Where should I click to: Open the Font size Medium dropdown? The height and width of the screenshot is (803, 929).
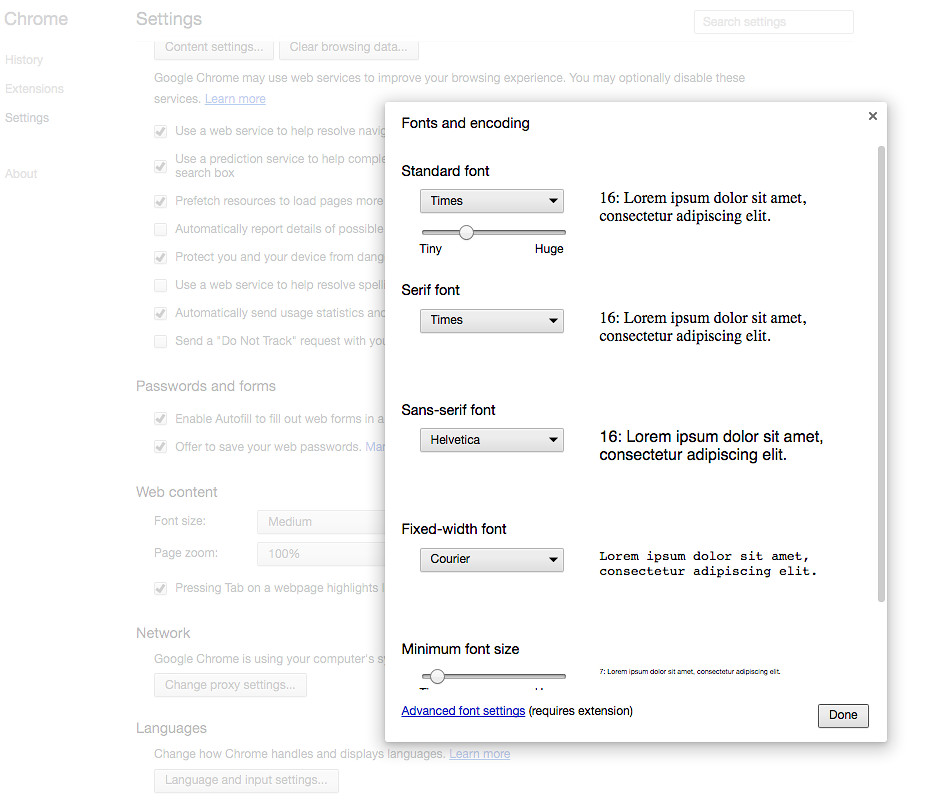pyautogui.click(x=321, y=522)
